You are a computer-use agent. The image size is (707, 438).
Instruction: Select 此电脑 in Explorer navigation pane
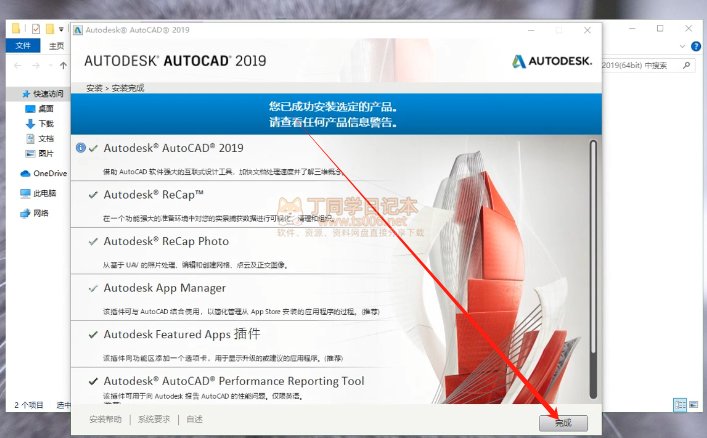(x=39, y=193)
